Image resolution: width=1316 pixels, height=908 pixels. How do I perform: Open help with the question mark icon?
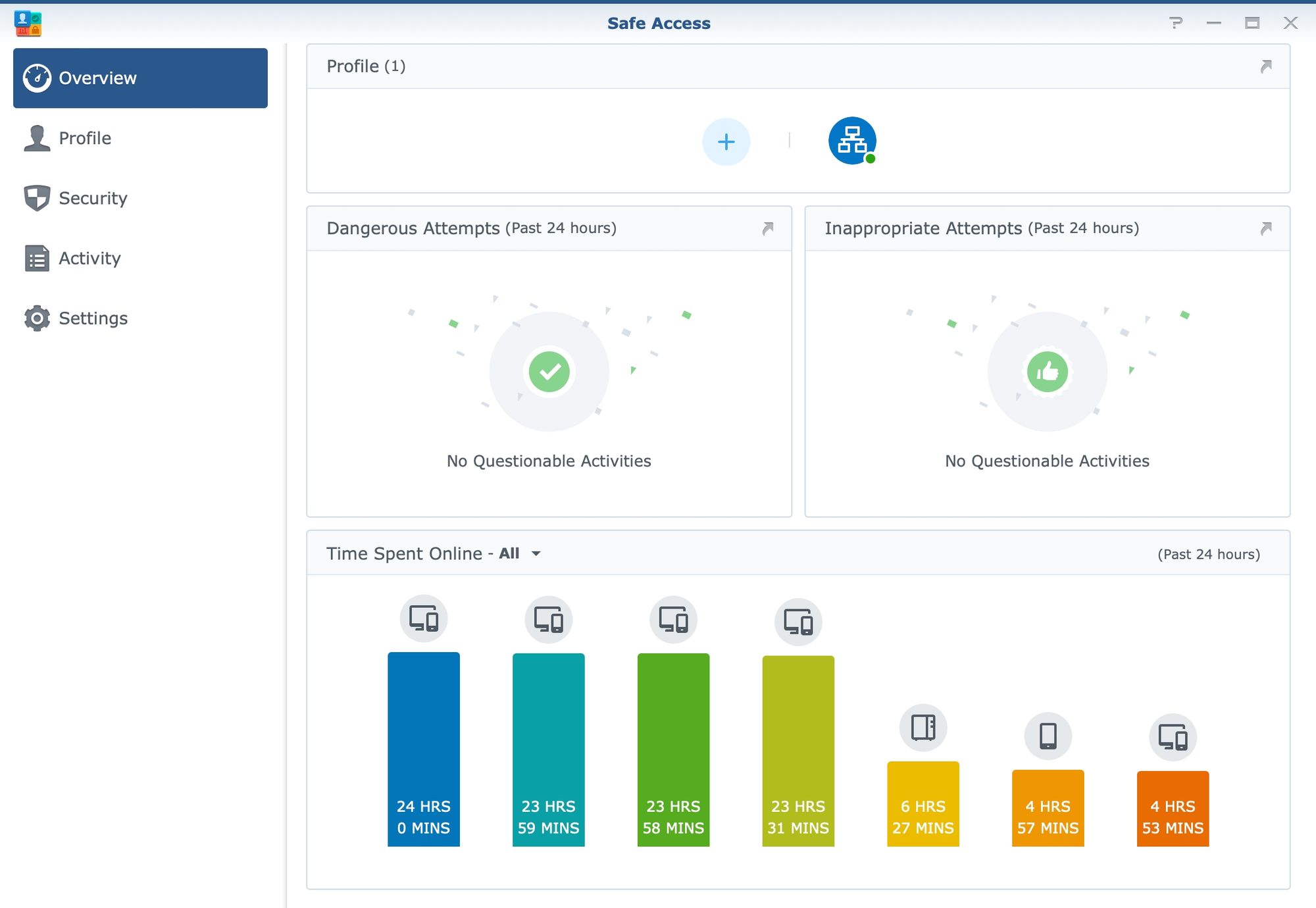1176,23
